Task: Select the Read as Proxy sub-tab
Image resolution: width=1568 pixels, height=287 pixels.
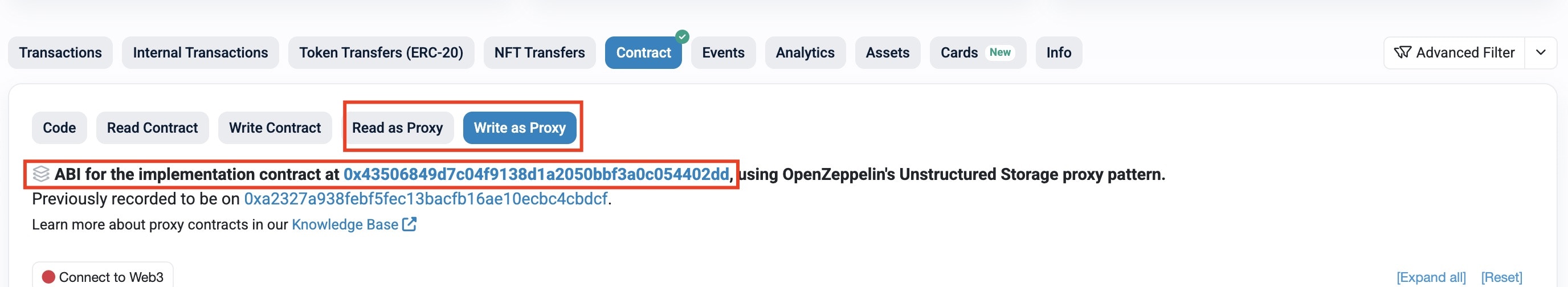Action: point(398,128)
